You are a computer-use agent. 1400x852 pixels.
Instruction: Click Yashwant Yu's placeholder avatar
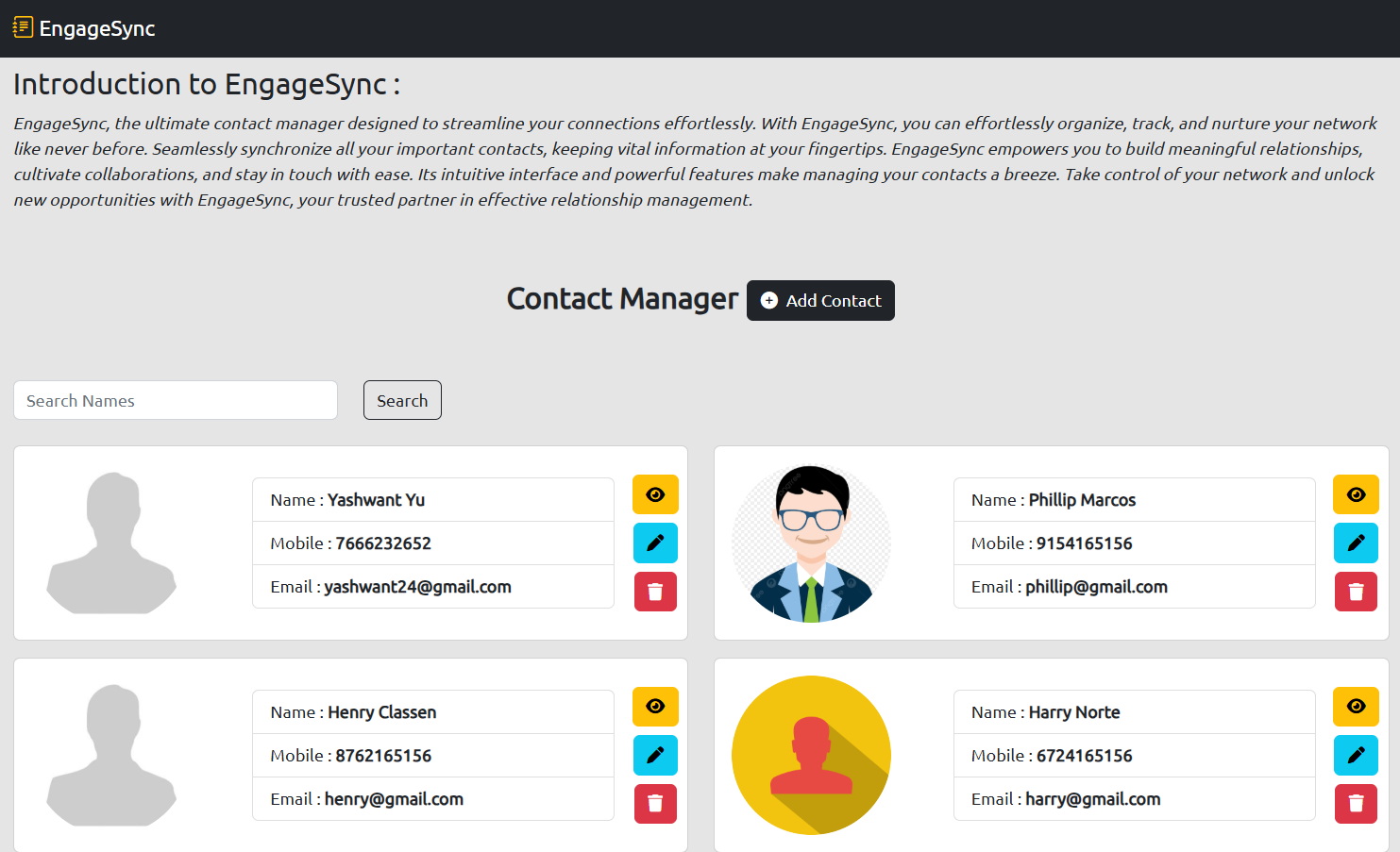[x=112, y=543]
